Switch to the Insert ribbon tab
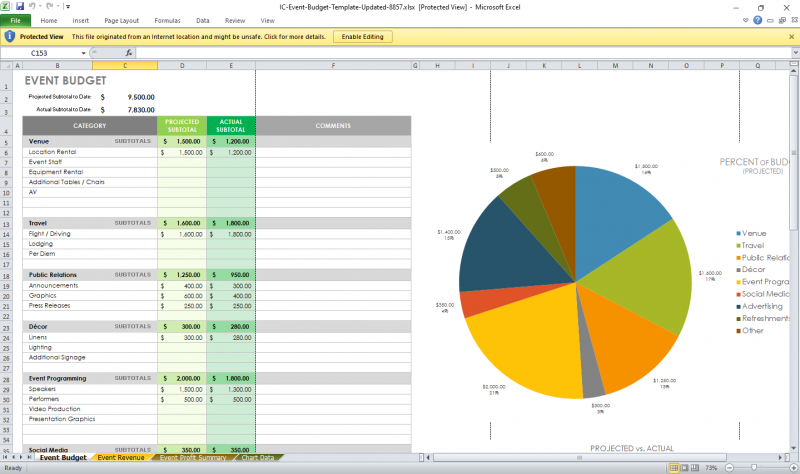The height and width of the screenshot is (474, 800). 81,20
